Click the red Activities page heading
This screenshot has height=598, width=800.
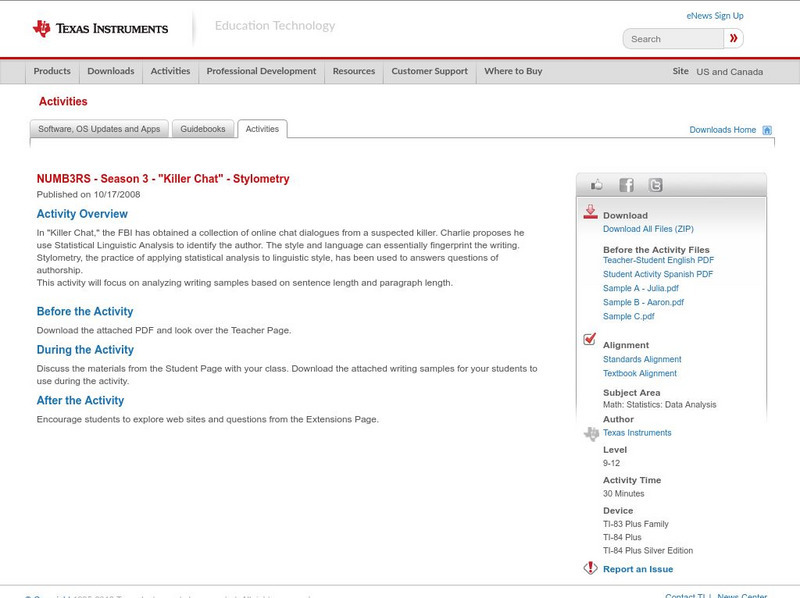click(63, 102)
